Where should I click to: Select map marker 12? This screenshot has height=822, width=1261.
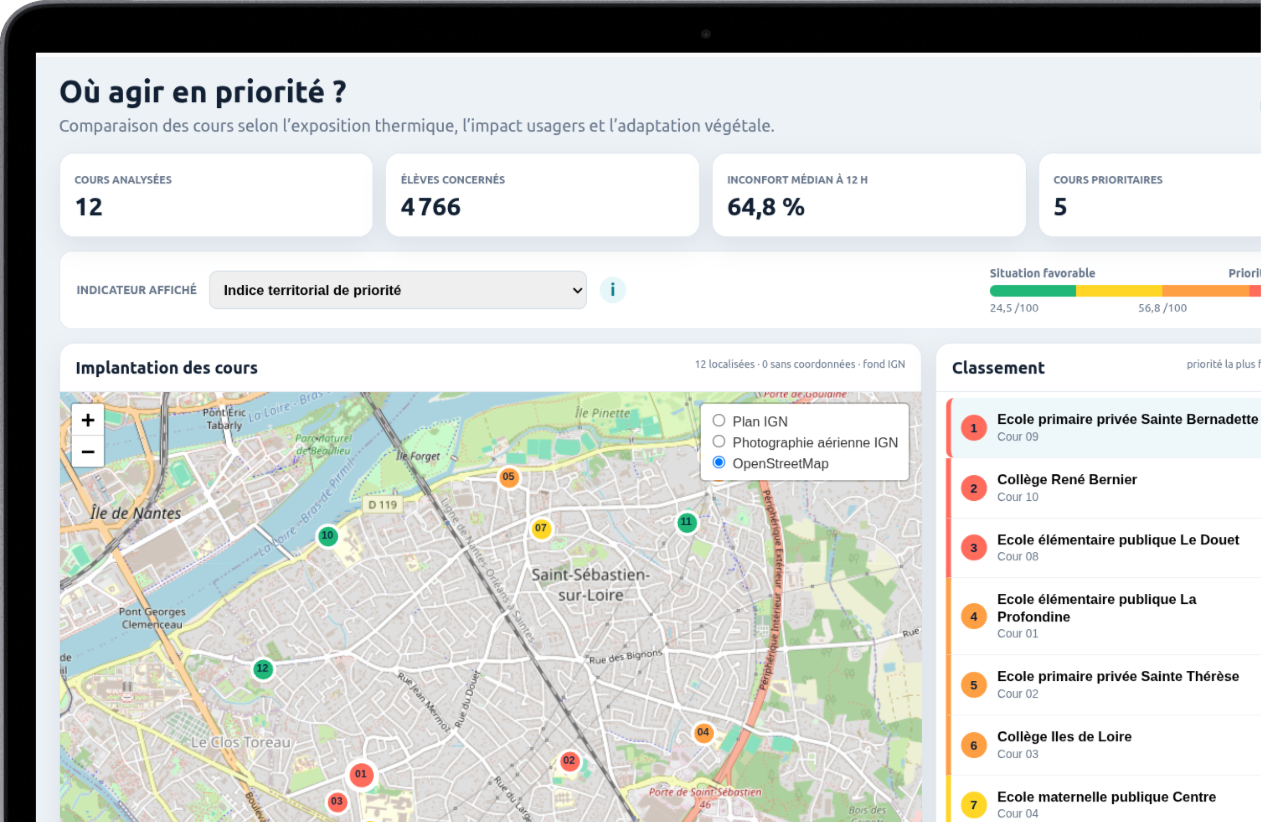click(262, 669)
